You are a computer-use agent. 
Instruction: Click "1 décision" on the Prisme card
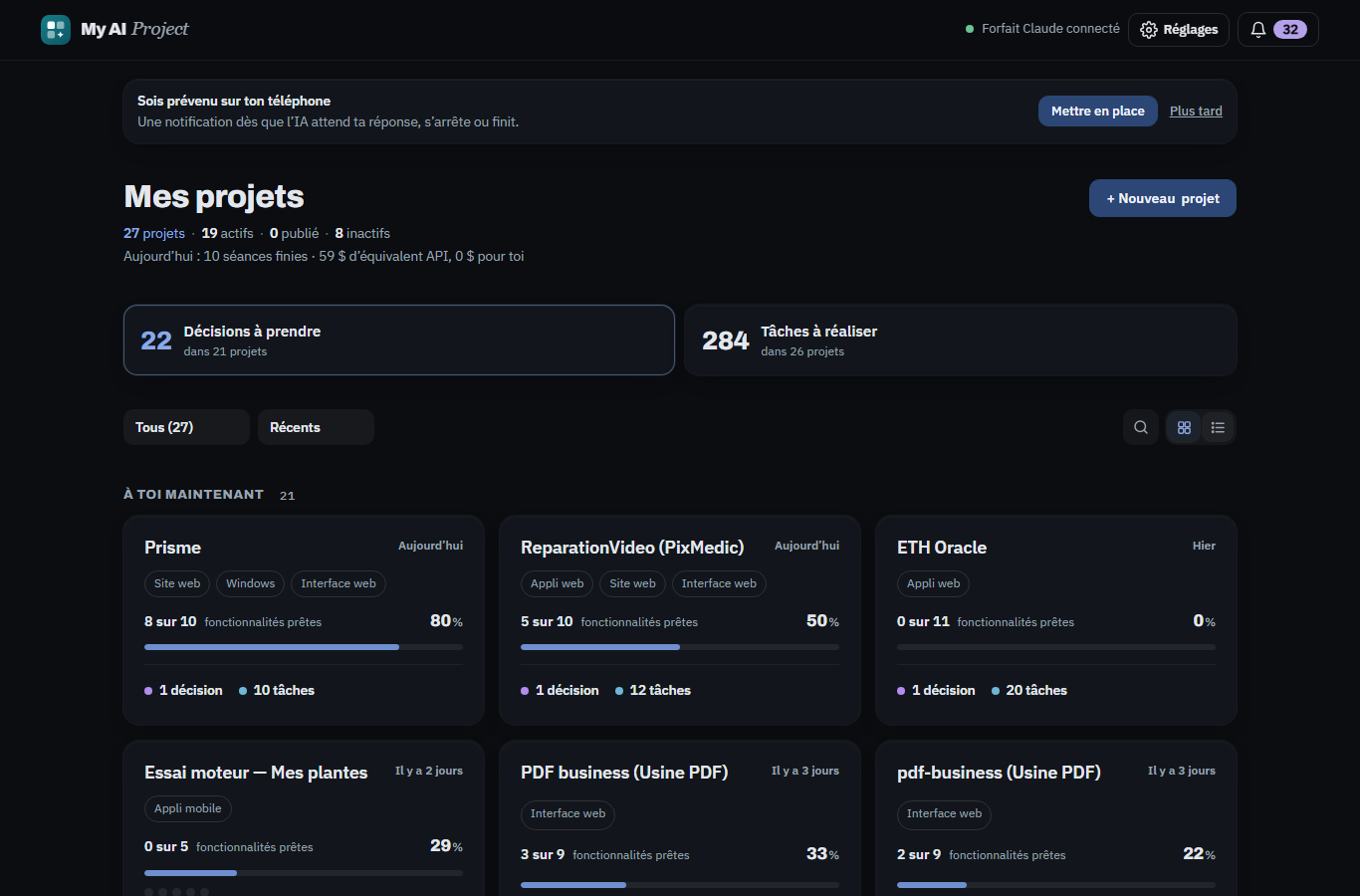click(x=184, y=690)
